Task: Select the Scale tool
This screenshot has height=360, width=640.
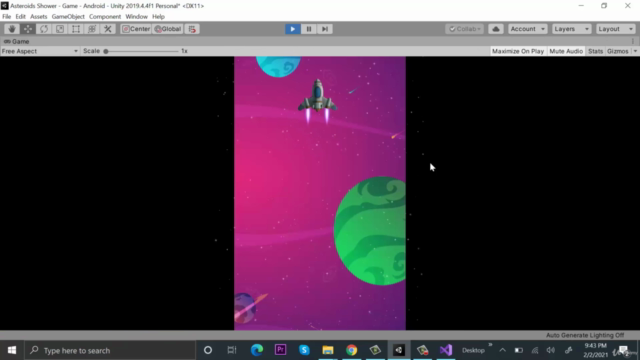Action: 60,29
